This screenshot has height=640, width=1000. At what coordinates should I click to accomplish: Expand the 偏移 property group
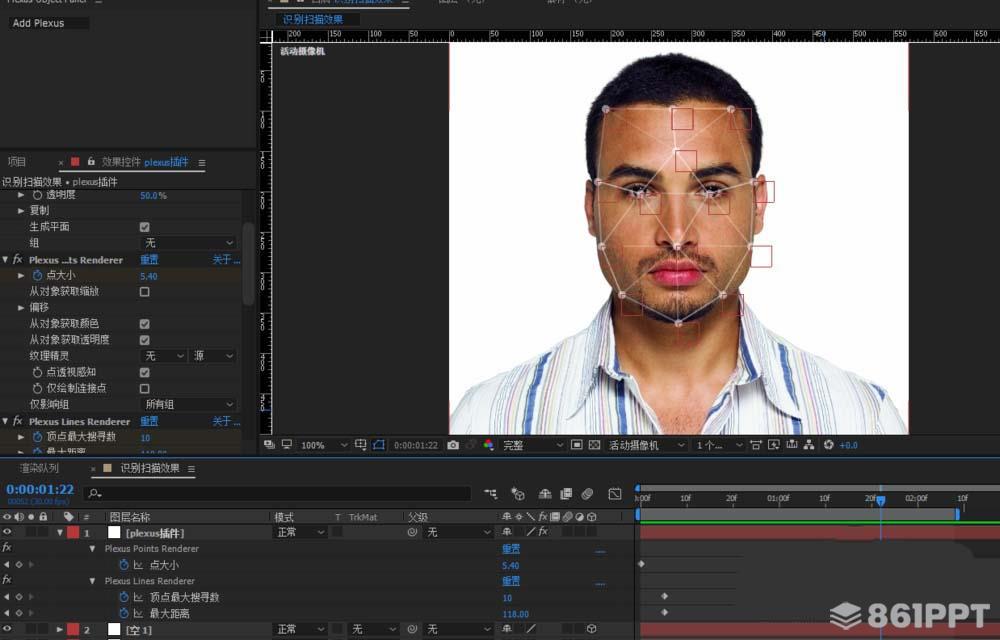21,307
